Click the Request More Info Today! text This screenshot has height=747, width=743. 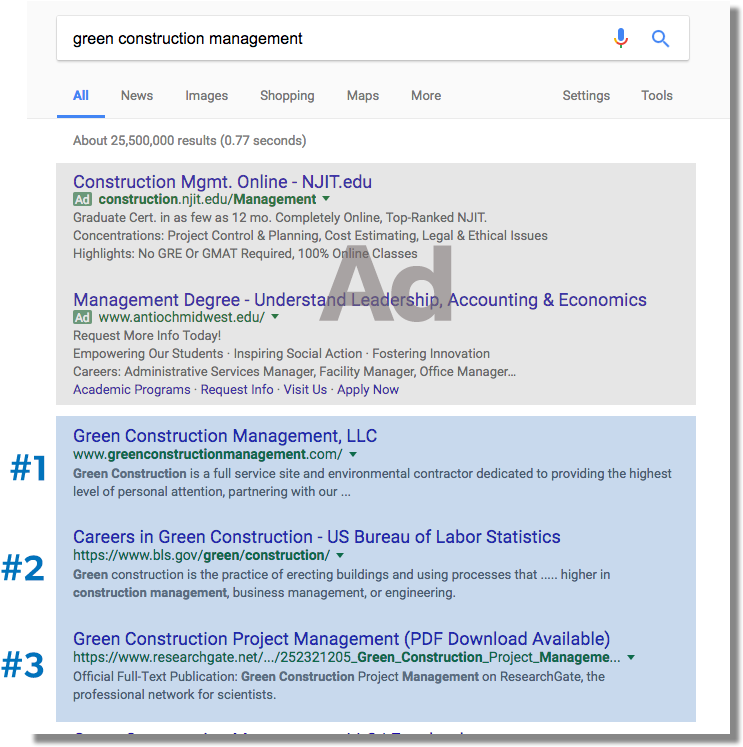[x=147, y=335]
